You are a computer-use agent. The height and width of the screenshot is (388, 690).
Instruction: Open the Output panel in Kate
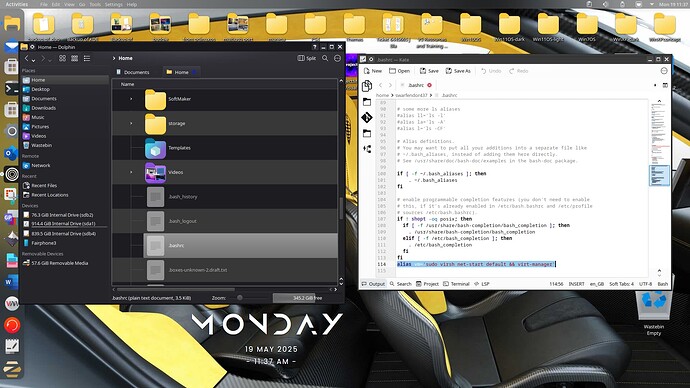point(373,284)
